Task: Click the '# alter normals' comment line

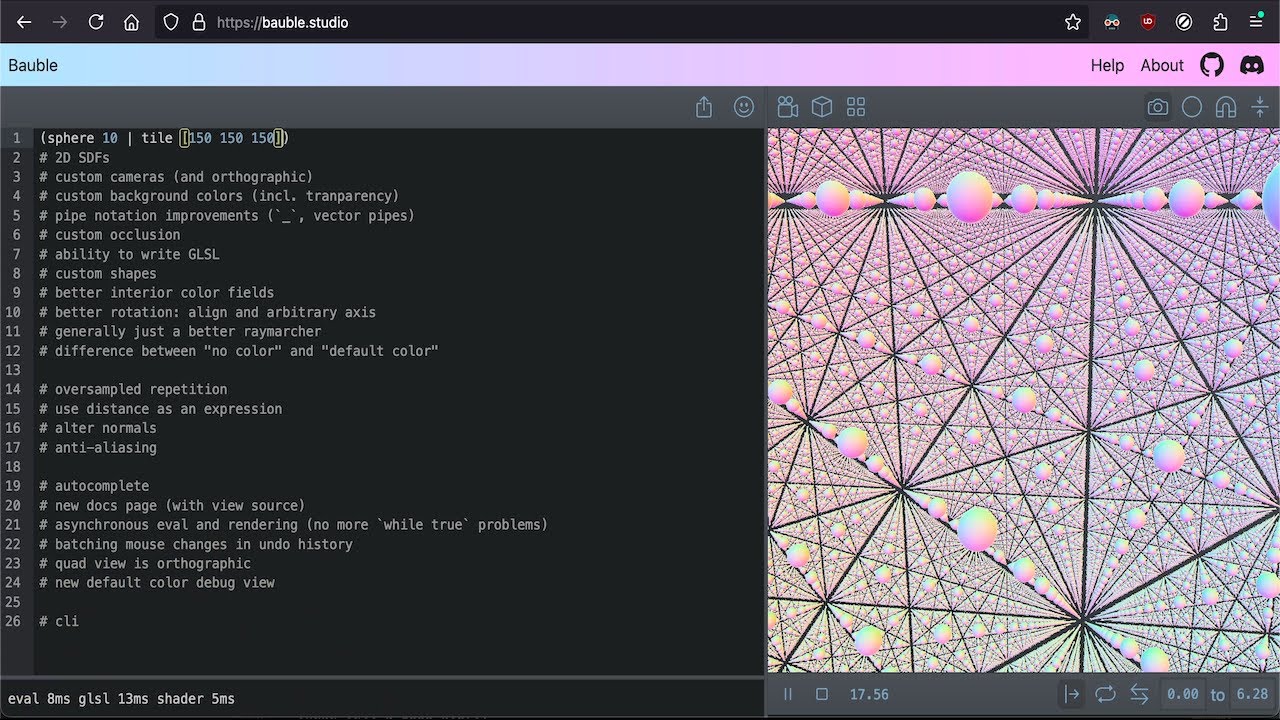Action: pyautogui.click(x=98, y=428)
